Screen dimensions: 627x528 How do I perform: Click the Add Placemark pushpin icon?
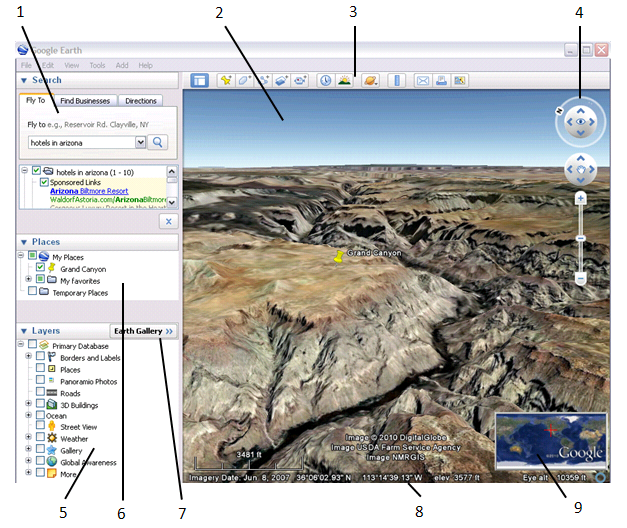click(225, 80)
